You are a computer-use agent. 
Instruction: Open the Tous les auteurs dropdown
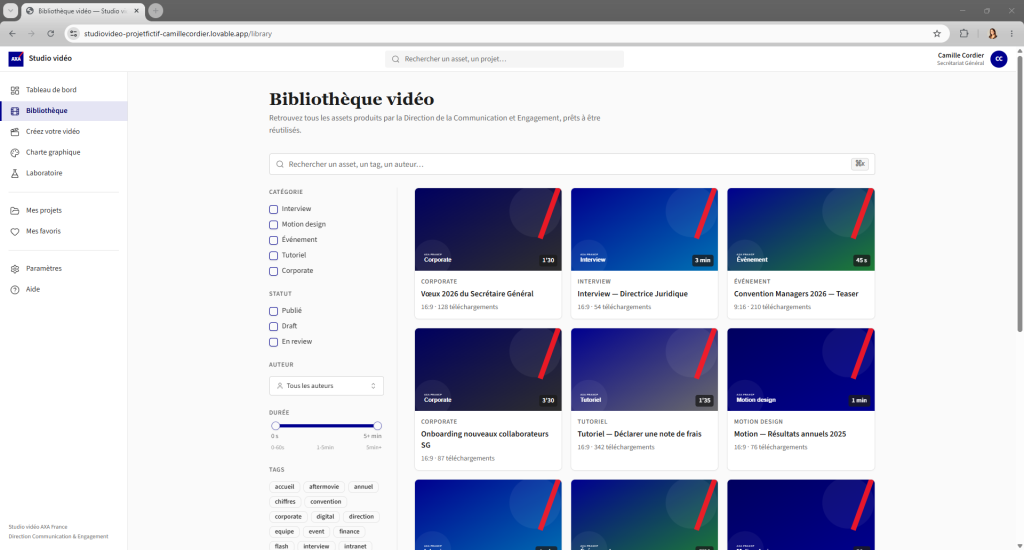[x=326, y=386]
